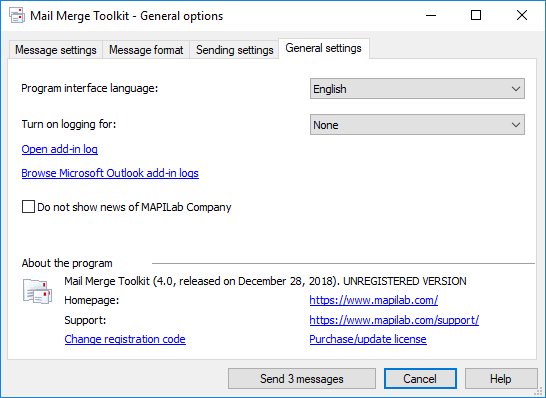This screenshot has height=398, width=546.
Task: Click the Homepage: label
Action: click(92, 300)
